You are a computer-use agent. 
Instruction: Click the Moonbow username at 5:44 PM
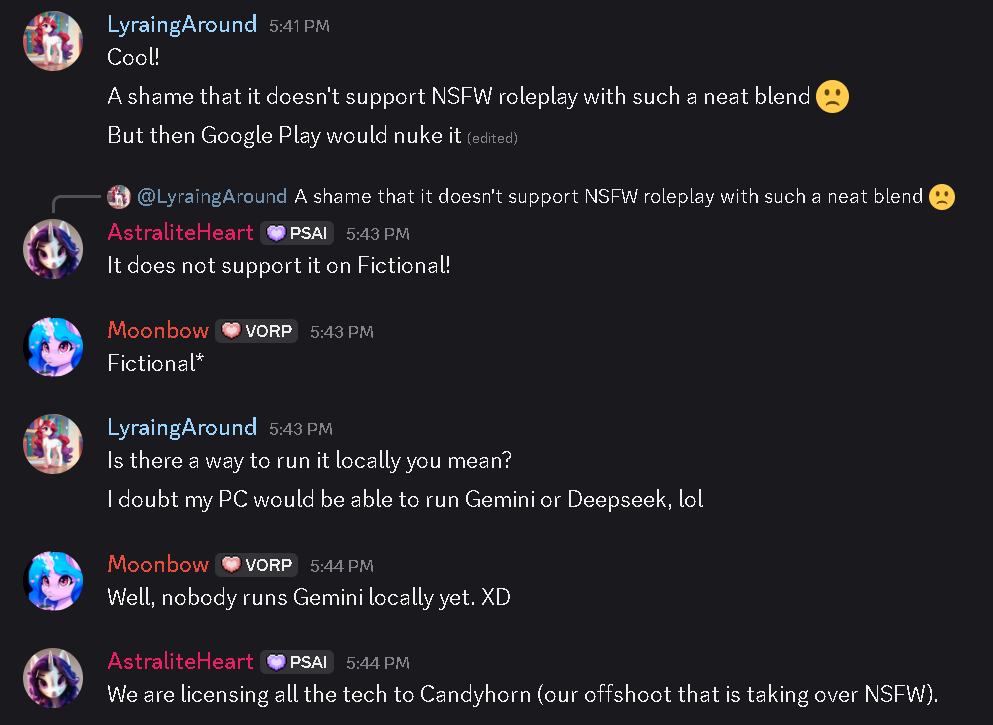point(158,565)
